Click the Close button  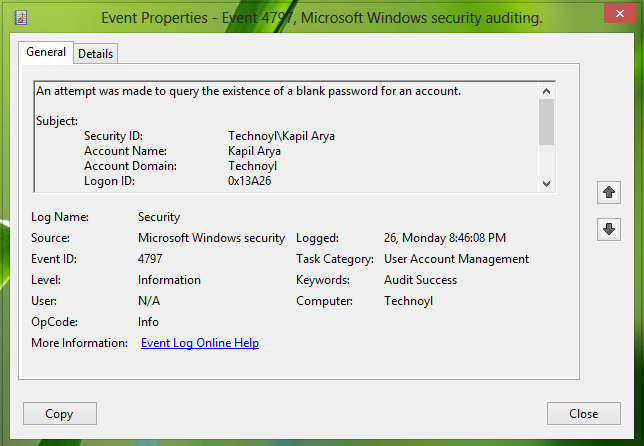click(x=583, y=413)
